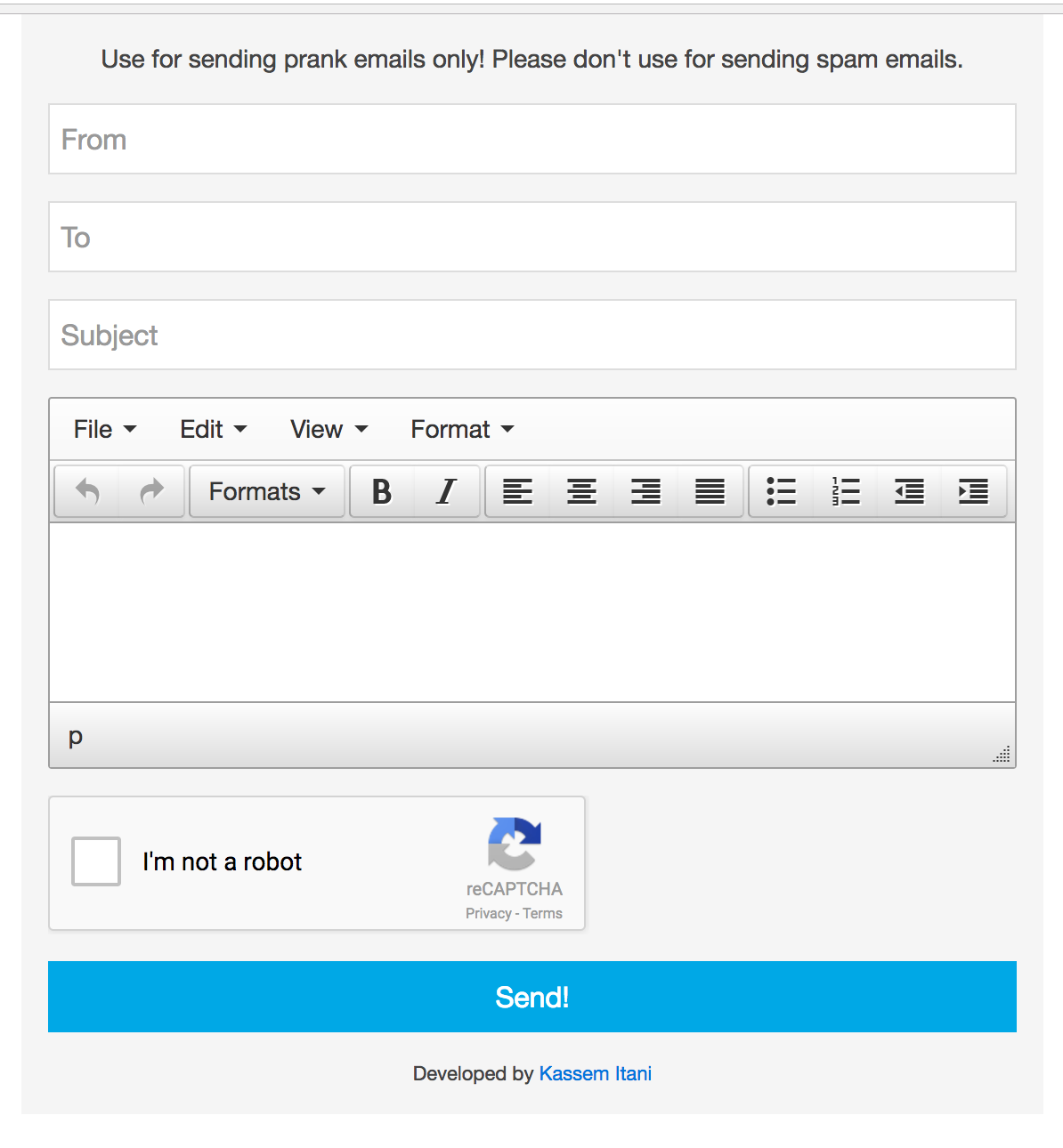Insert a bullet list

coord(781,491)
